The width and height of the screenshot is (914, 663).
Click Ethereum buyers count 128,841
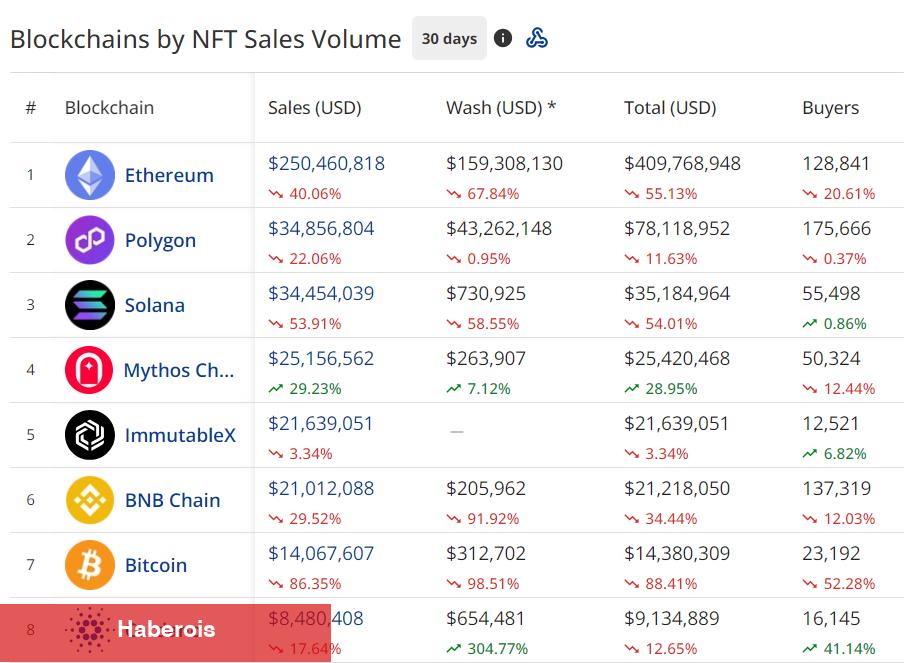[x=836, y=163]
